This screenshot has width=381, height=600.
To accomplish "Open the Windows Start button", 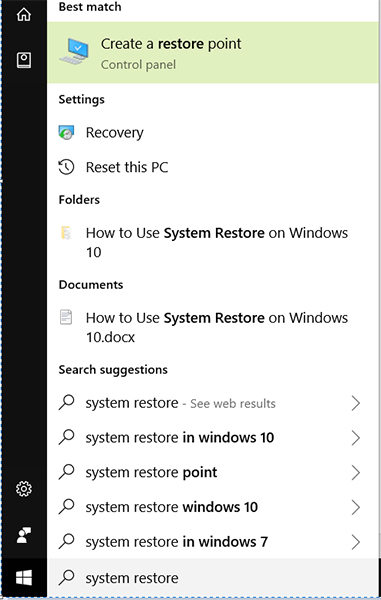I will (x=24, y=578).
